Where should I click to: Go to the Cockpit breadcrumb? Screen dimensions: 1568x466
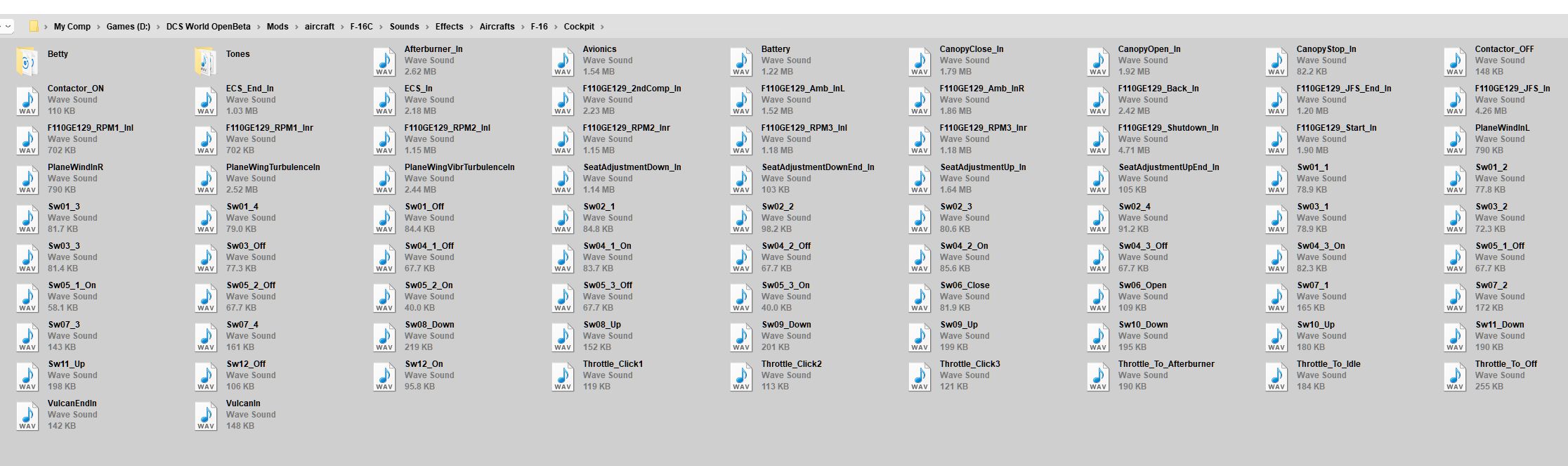pyautogui.click(x=579, y=27)
